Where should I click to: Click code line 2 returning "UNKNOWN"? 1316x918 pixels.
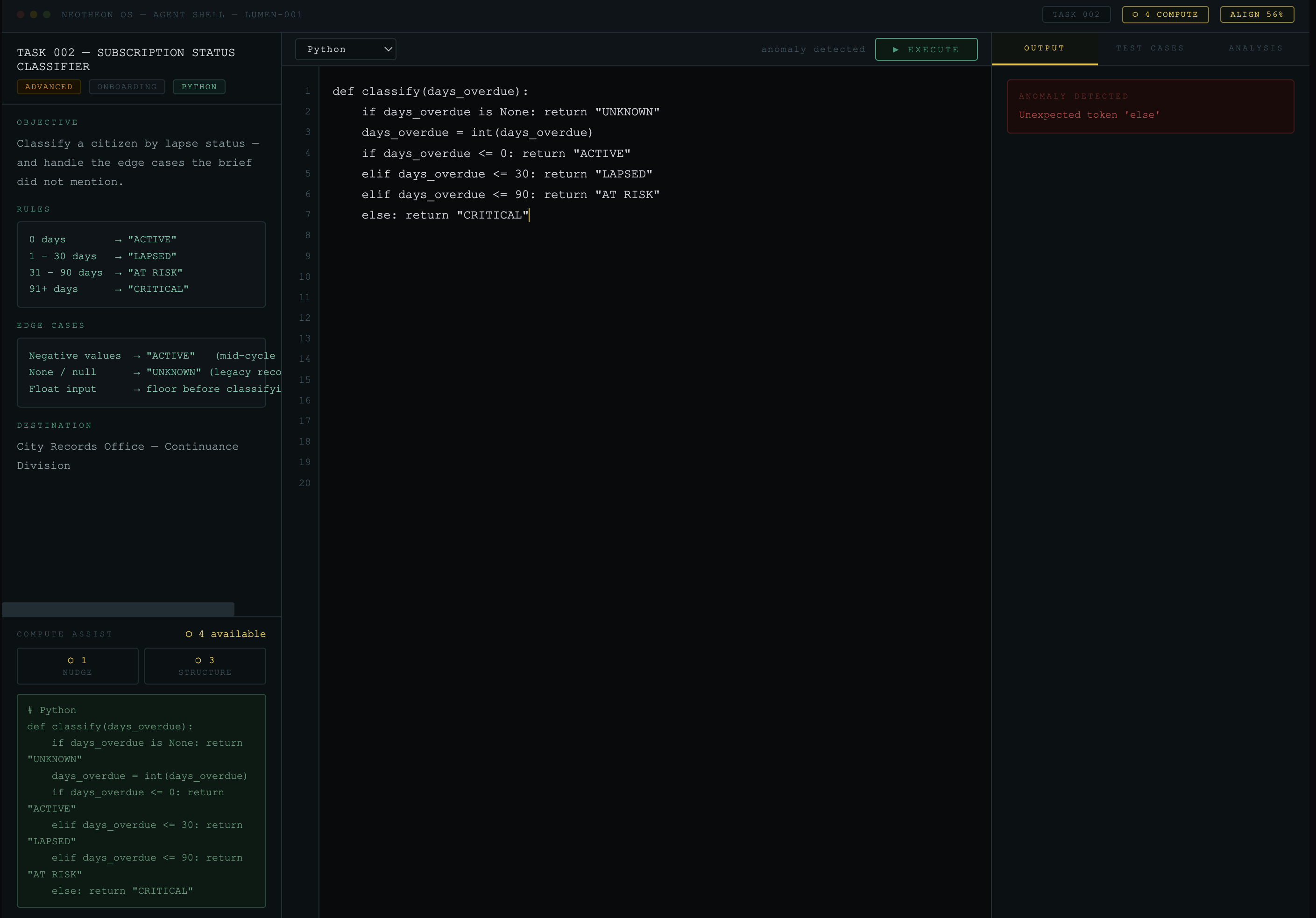(510, 112)
